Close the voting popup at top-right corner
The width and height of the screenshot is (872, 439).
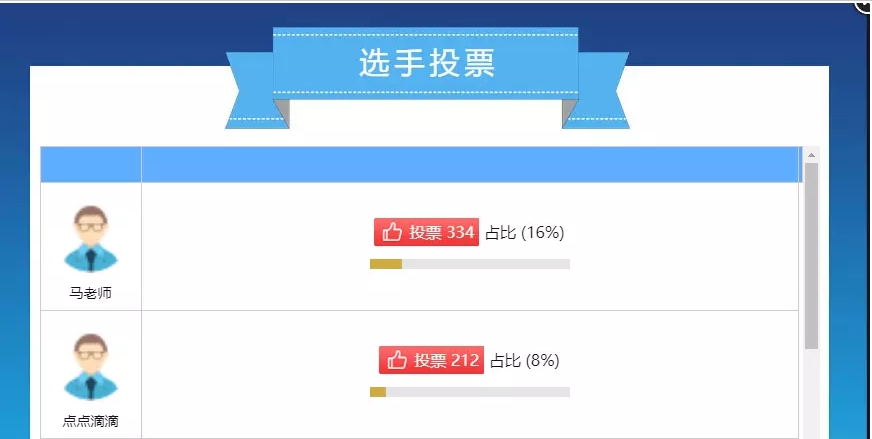coord(864,5)
